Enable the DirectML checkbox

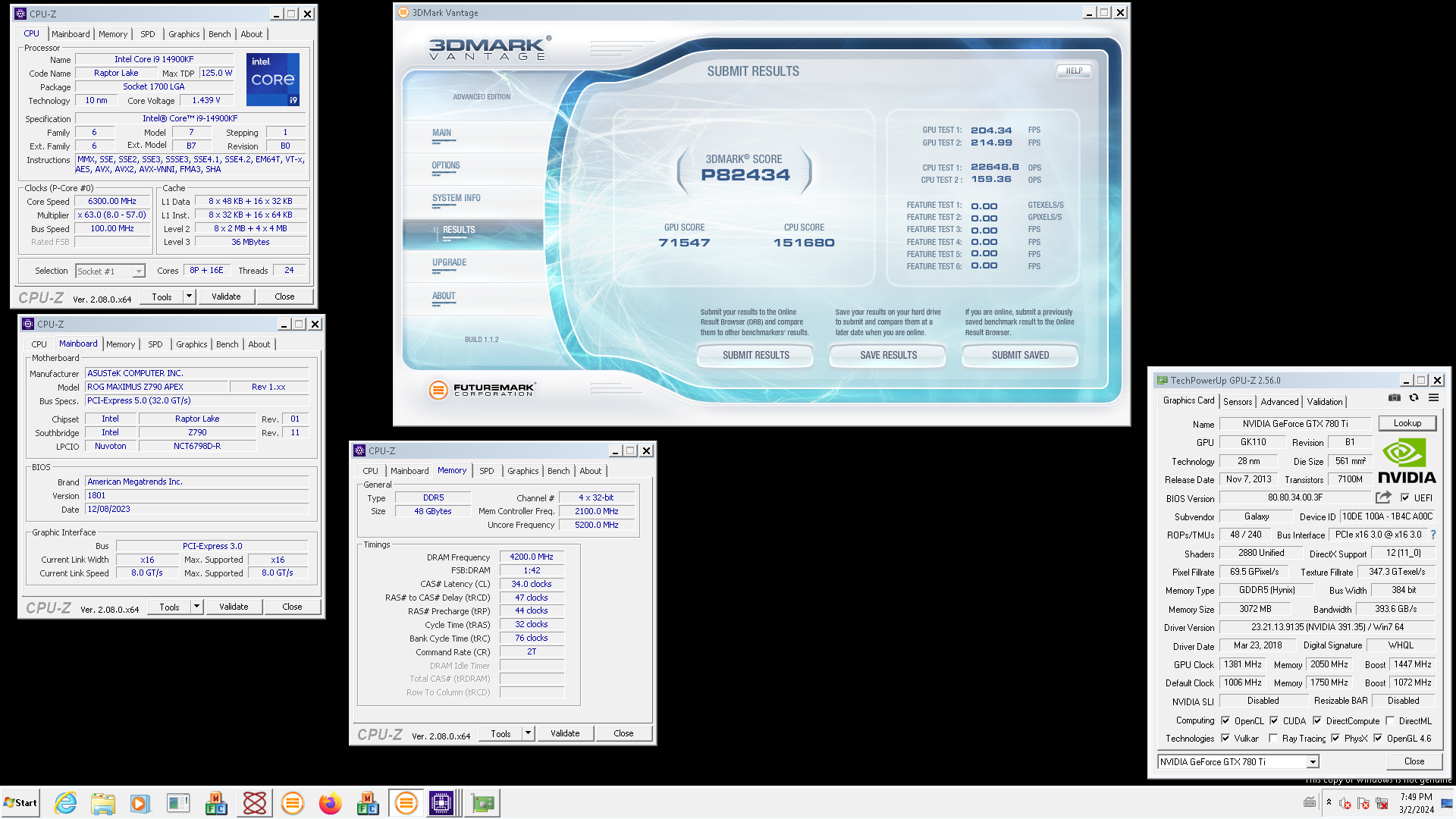coord(1390,720)
